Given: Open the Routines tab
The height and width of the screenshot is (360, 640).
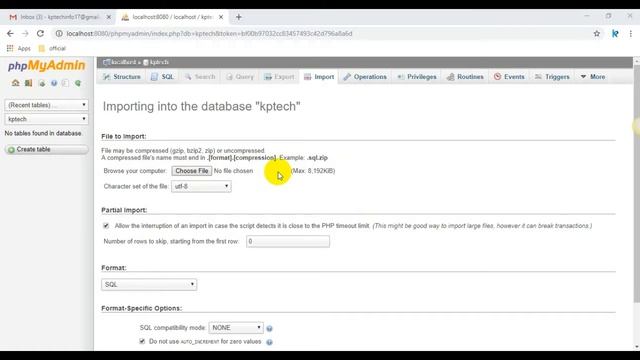Looking at the screenshot, I should pos(465,77).
